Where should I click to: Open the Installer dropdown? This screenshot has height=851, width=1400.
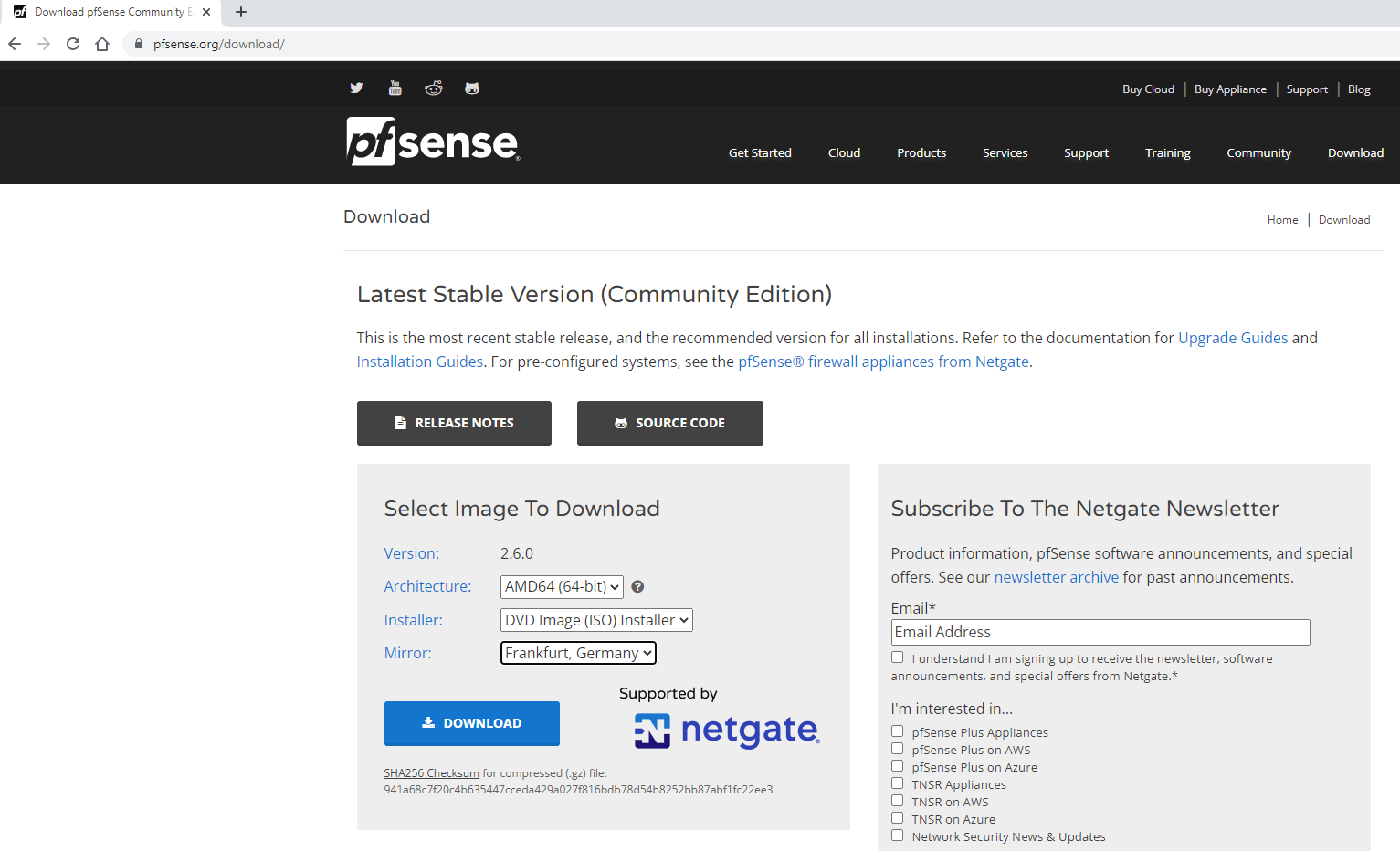coord(595,620)
